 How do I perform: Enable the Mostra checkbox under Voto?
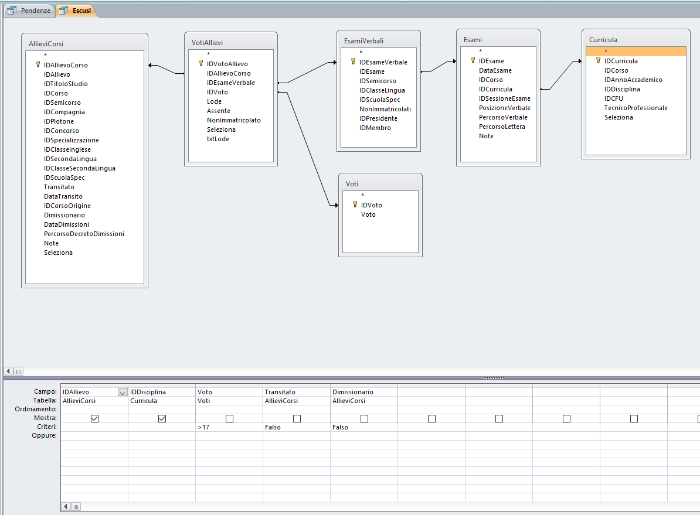pyautogui.click(x=230, y=418)
